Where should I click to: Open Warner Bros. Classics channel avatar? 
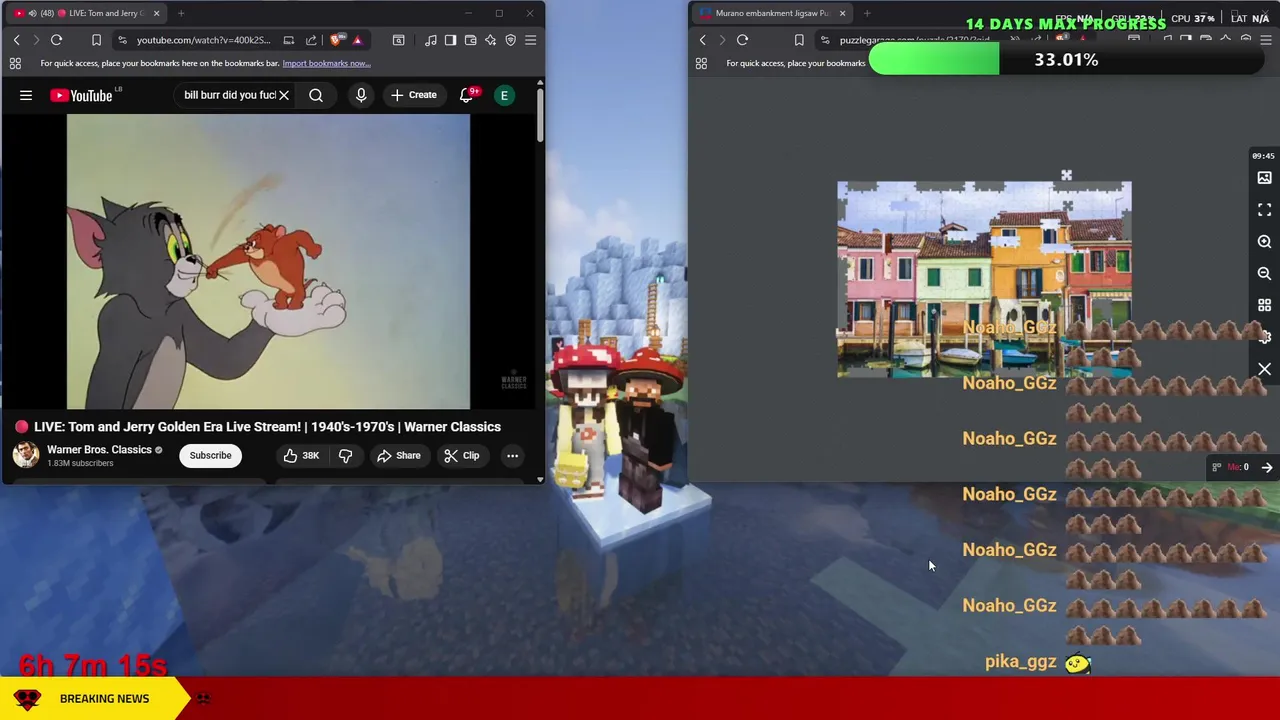pyautogui.click(x=26, y=455)
